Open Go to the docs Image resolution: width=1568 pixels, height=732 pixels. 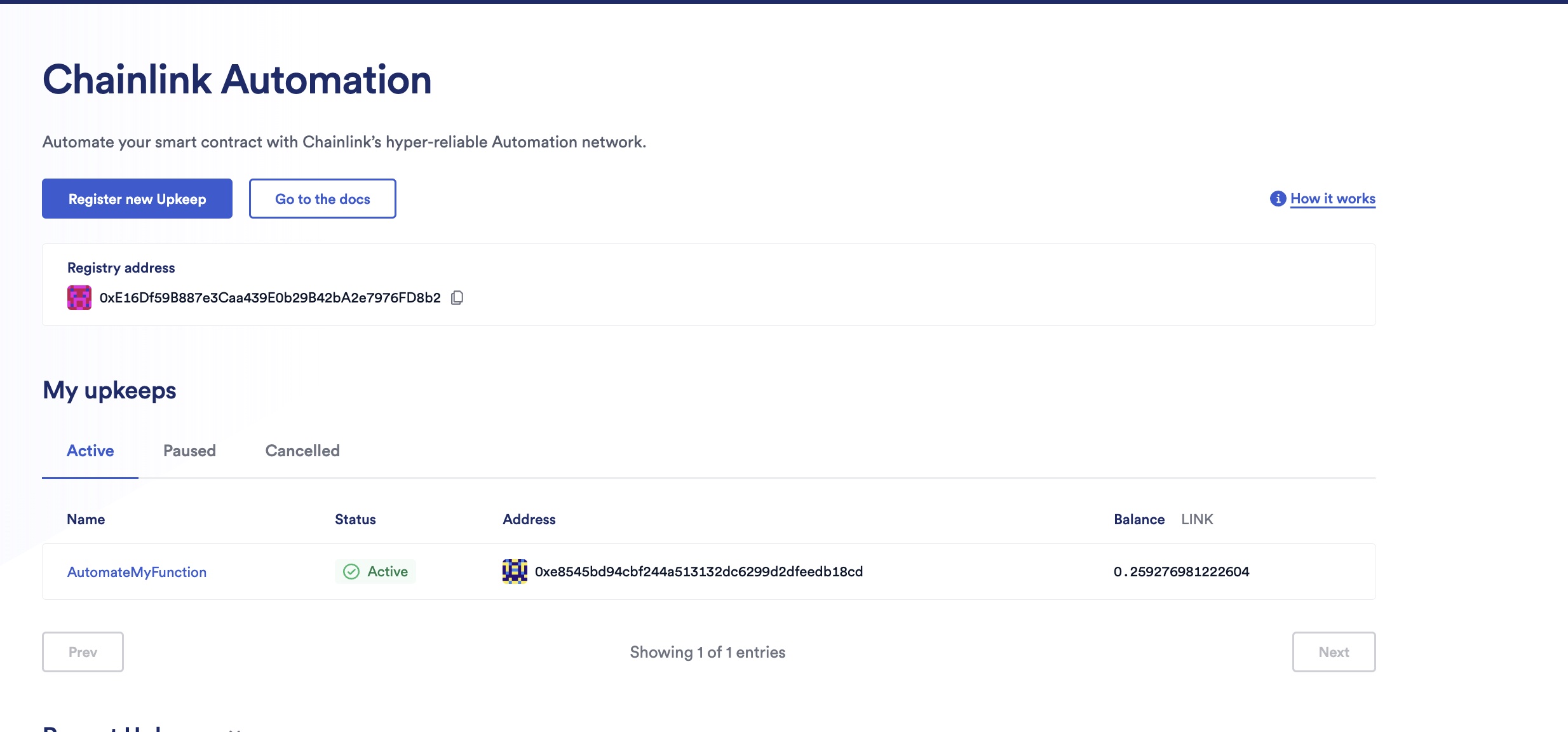pyautogui.click(x=322, y=199)
